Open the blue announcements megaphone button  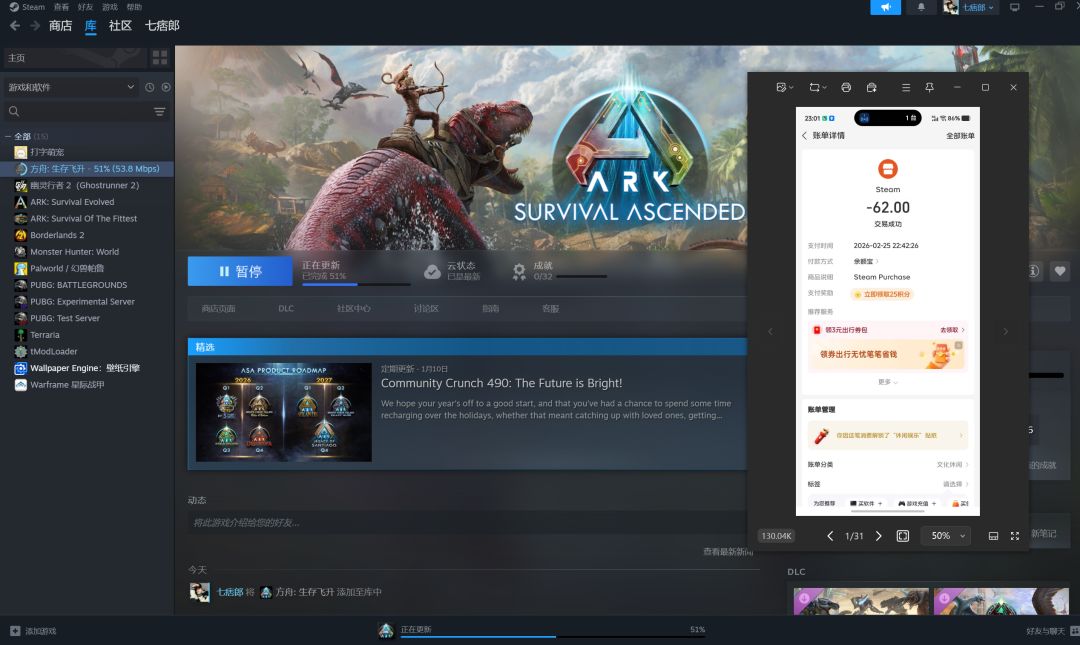pos(885,7)
